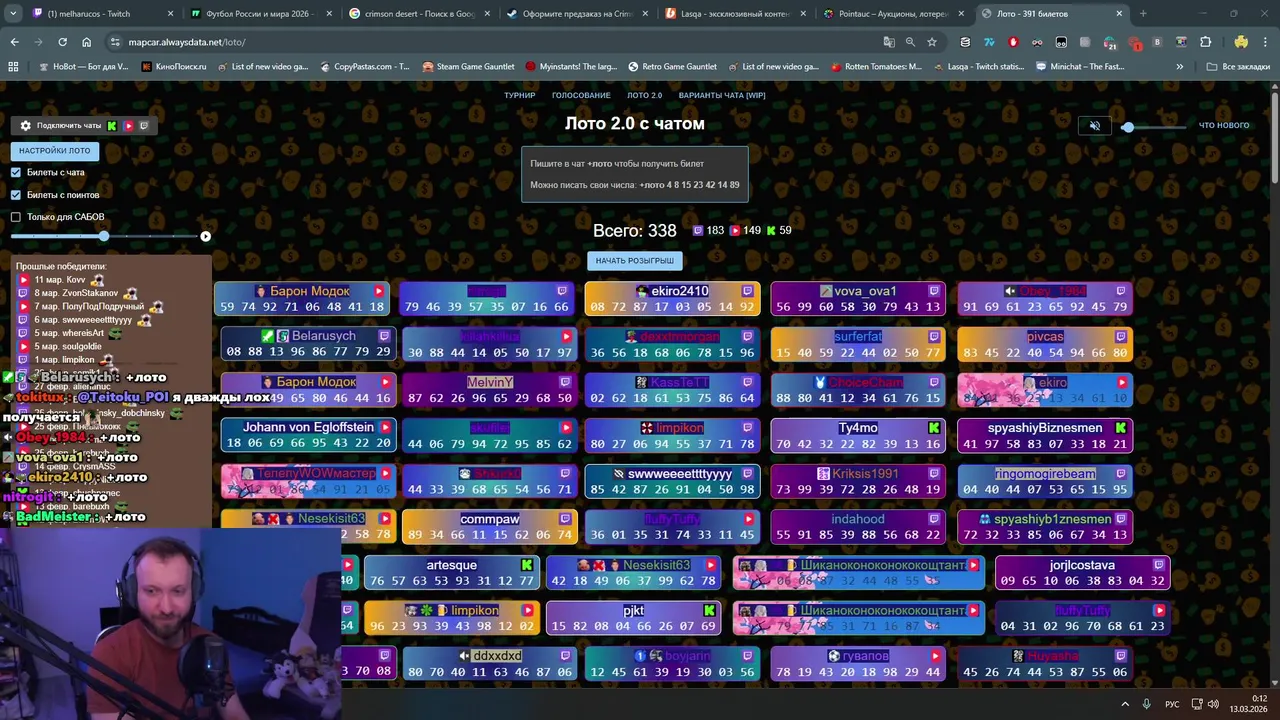The width and height of the screenshot is (1280, 720).
Task: Show hidden system tray icons
Action: point(1125,704)
